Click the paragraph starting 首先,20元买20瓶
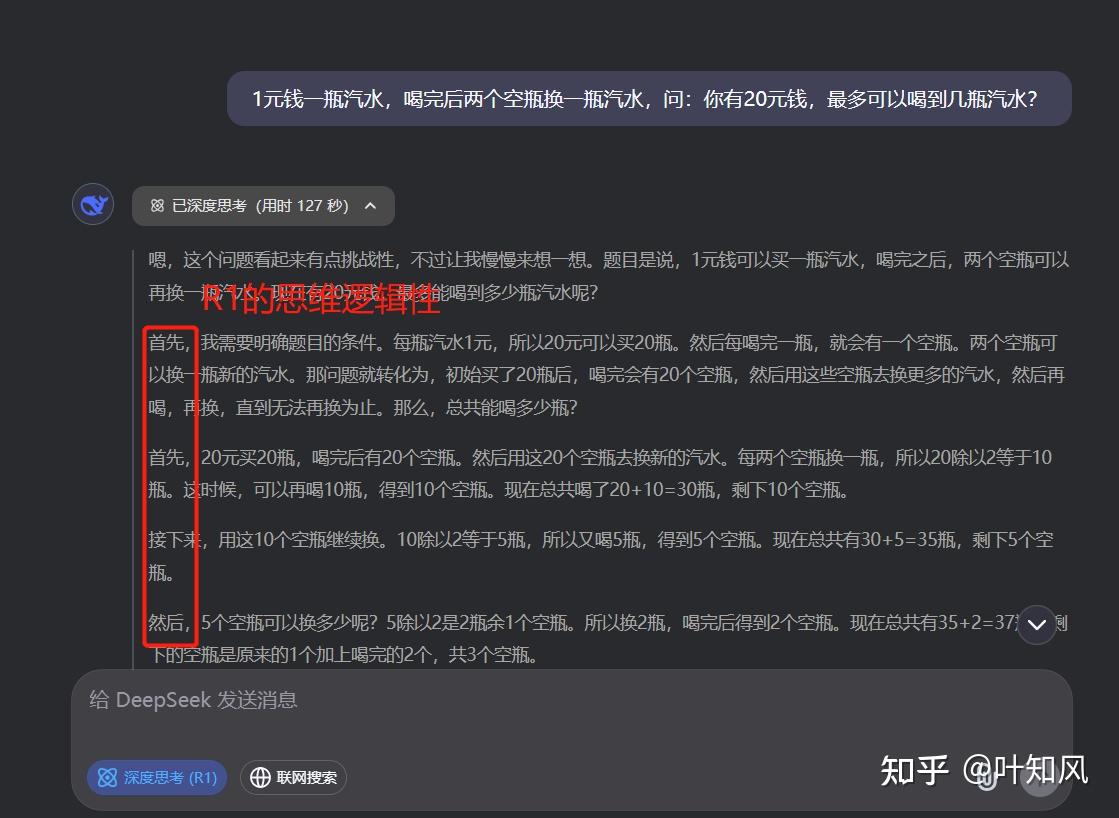1119x818 pixels. (600, 473)
